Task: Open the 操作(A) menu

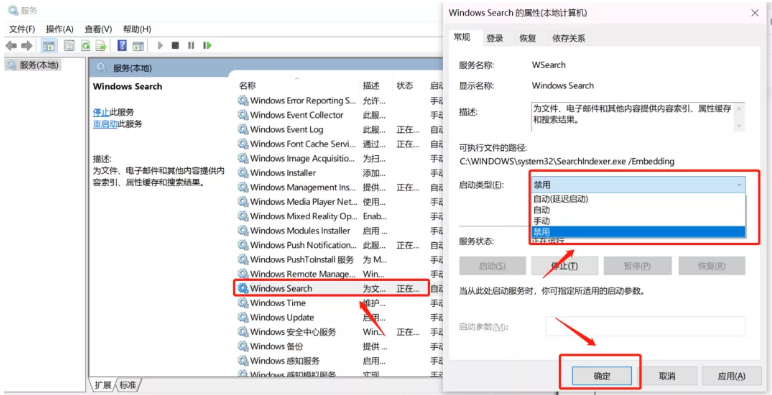Action: (x=60, y=29)
